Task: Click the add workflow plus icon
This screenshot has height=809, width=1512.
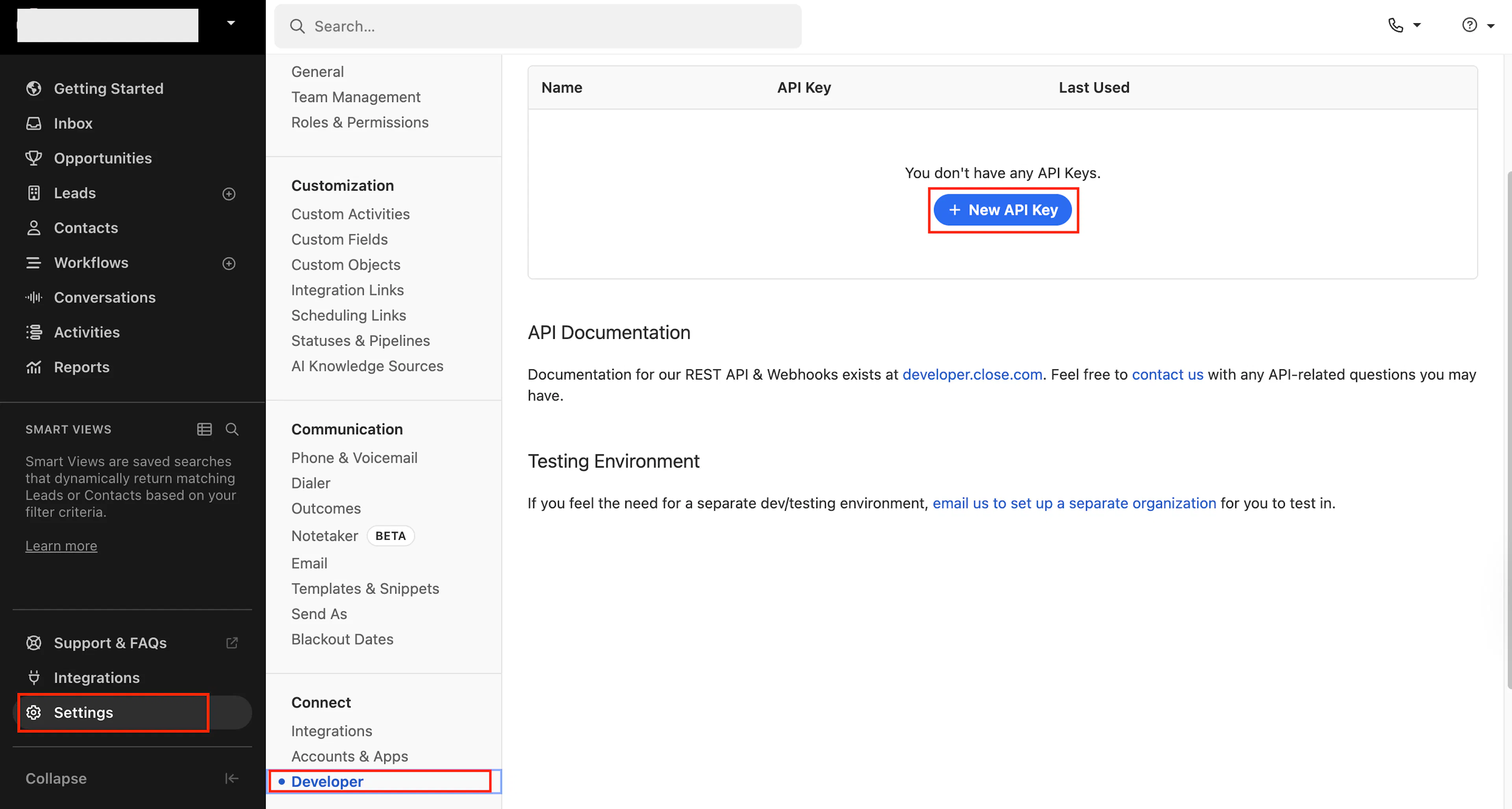Action: coord(229,263)
